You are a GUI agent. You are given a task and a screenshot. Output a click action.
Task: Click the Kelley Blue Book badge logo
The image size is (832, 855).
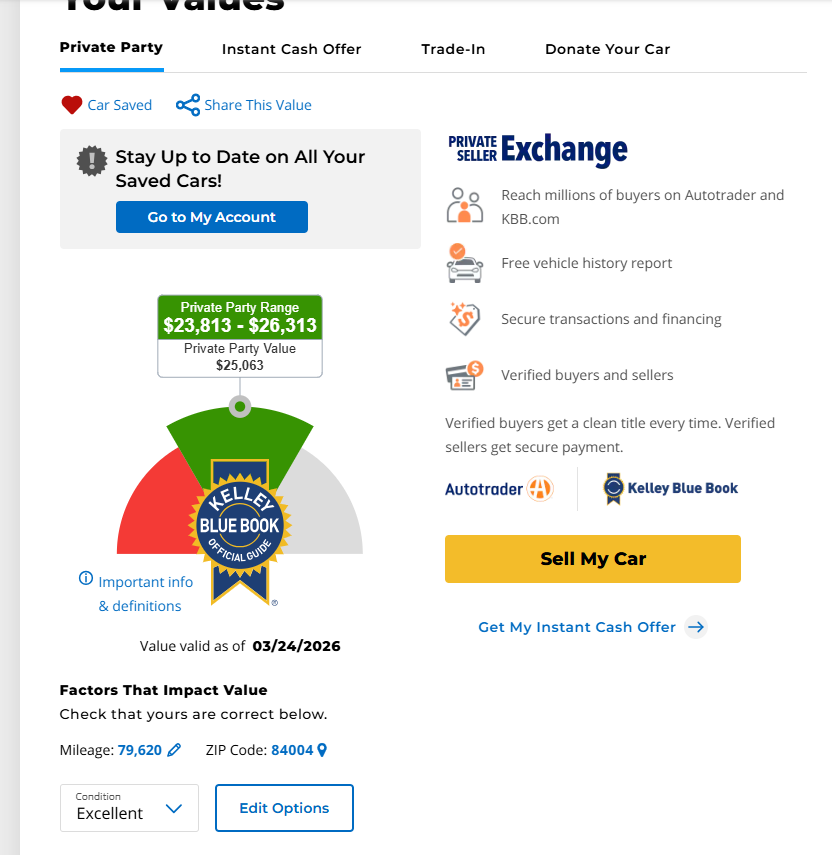click(240, 527)
